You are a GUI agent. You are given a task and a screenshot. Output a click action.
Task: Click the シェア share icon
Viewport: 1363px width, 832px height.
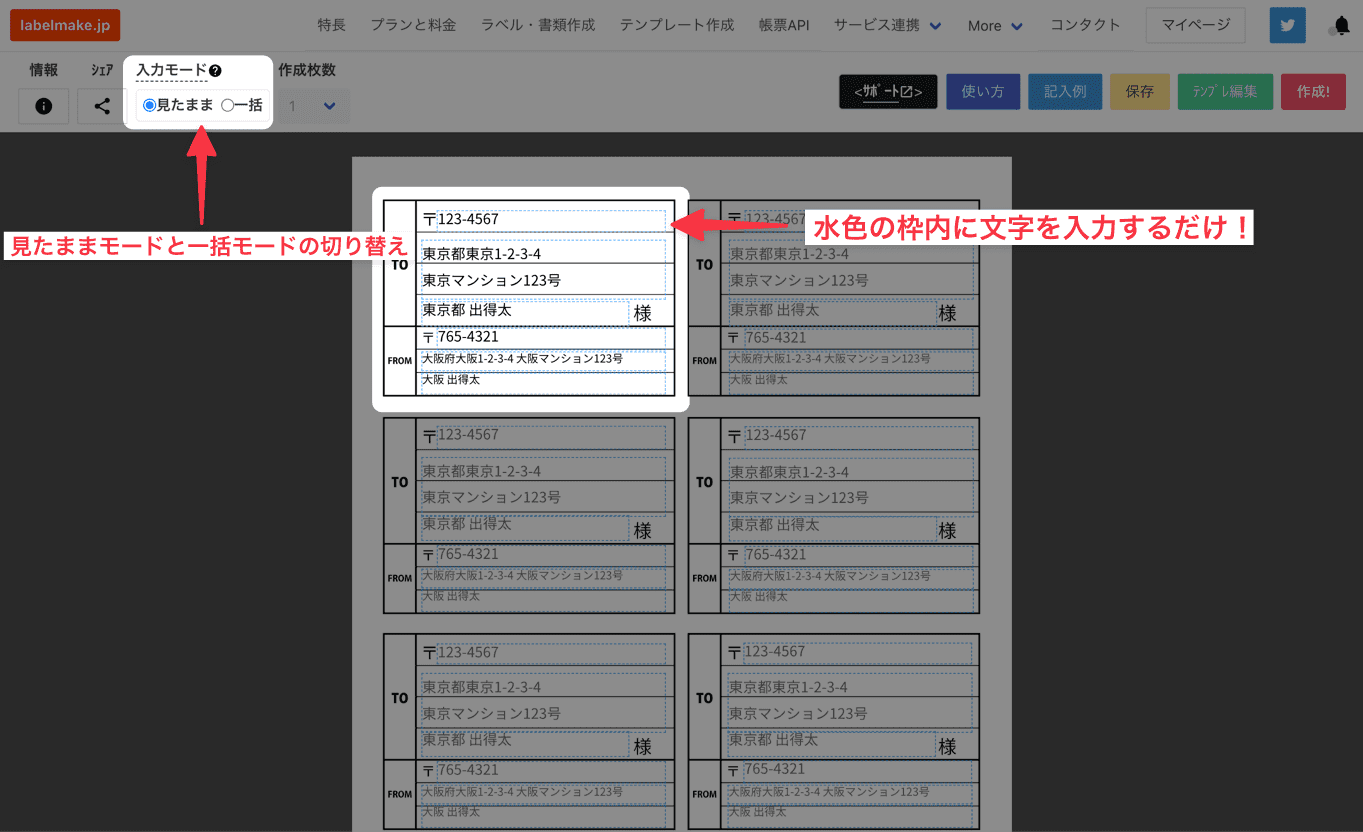click(100, 105)
